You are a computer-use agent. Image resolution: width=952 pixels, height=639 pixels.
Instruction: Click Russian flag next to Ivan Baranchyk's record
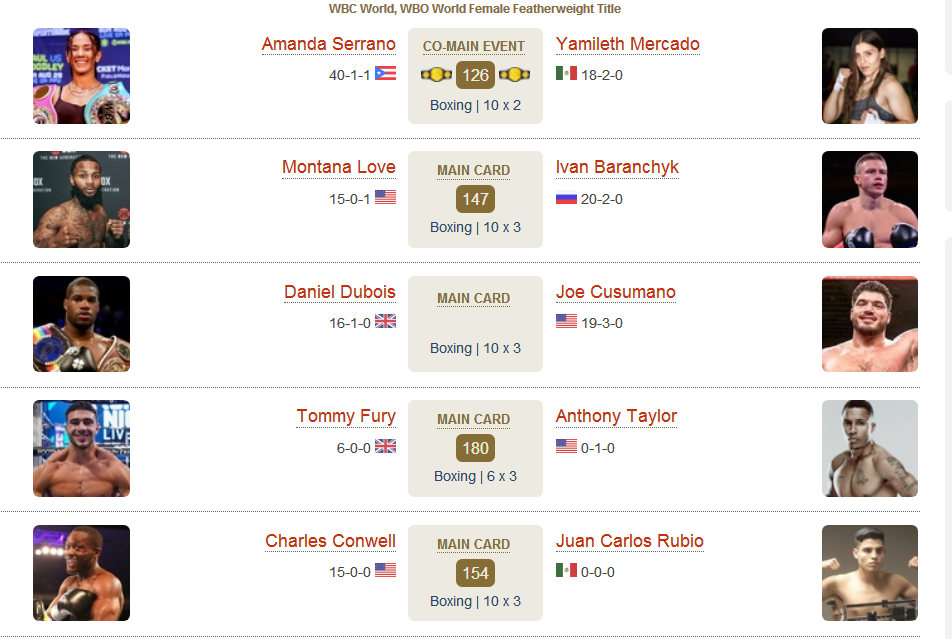pyautogui.click(x=566, y=198)
